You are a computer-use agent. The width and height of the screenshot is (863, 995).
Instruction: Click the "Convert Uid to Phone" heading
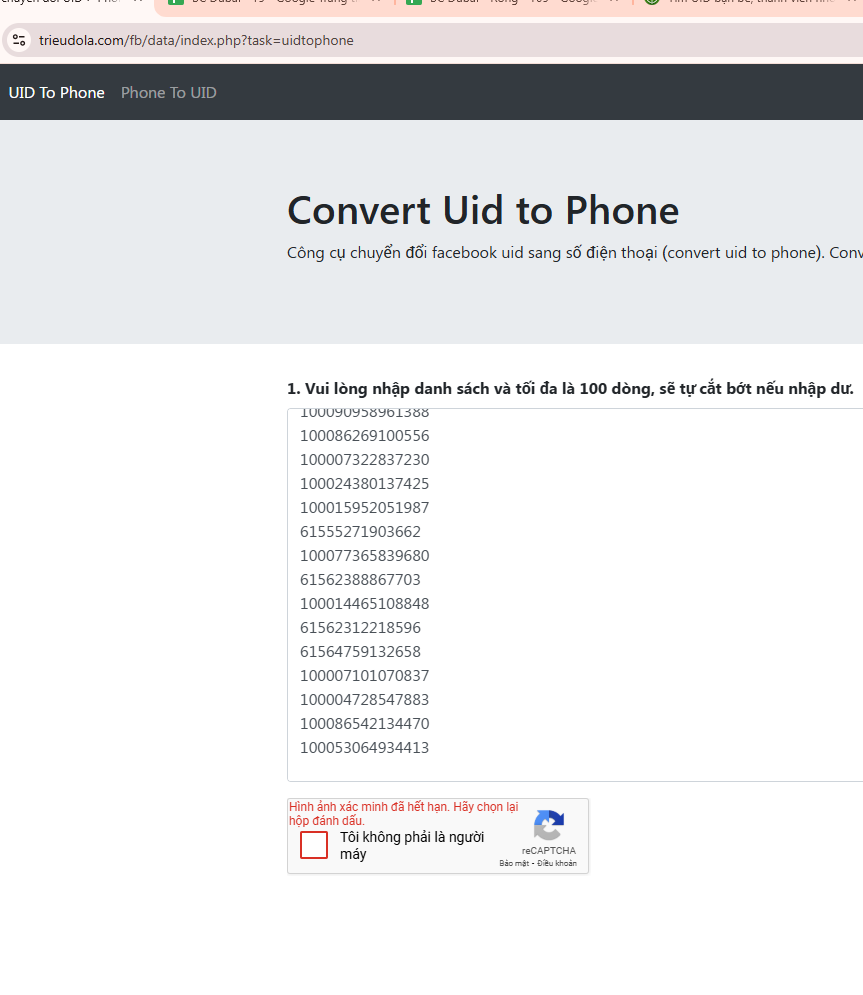[483, 211]
